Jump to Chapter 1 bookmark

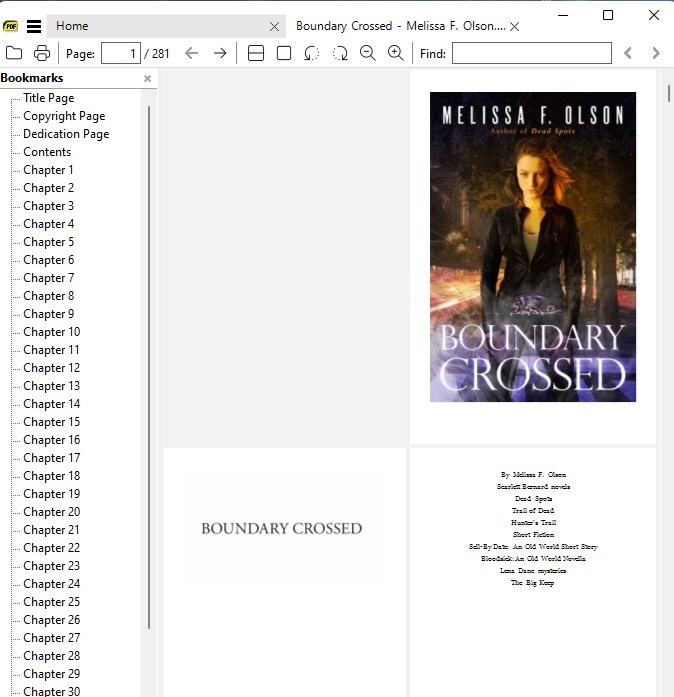coord(48,170)
